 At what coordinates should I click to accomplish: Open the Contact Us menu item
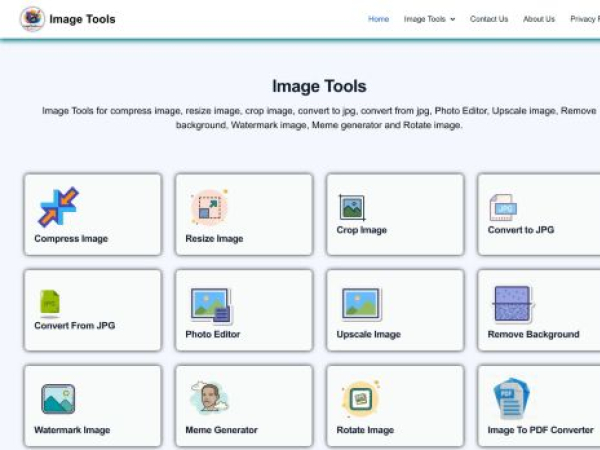[489, 19]
